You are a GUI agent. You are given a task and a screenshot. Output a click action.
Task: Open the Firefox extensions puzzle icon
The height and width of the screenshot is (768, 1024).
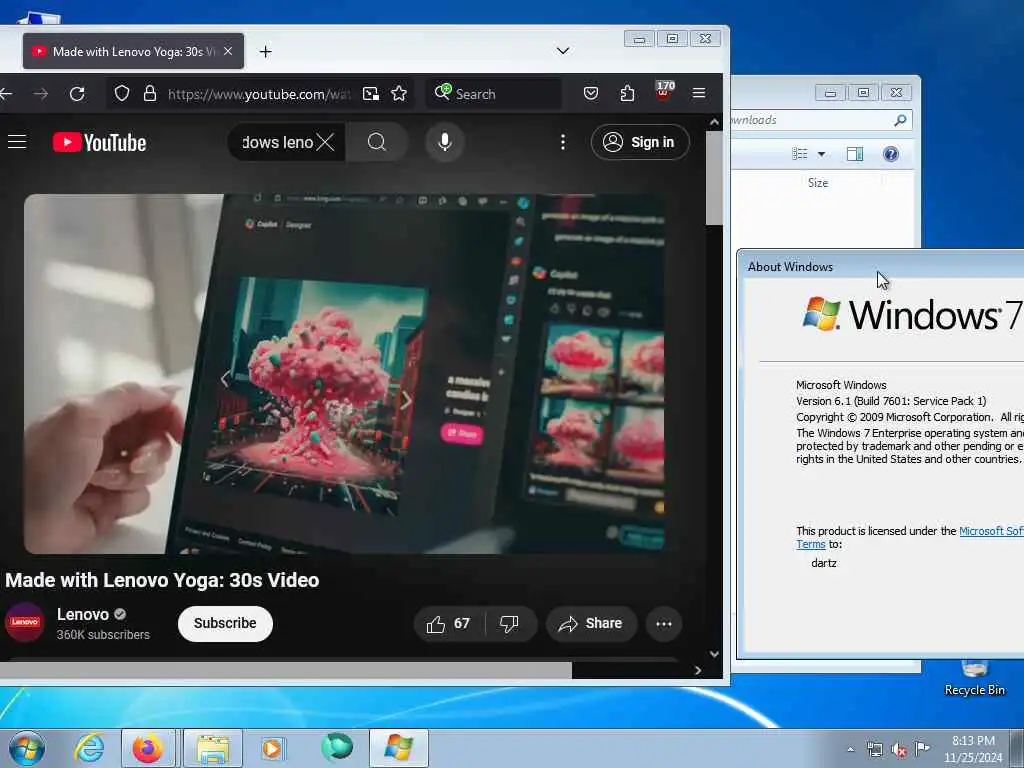[x=627, y=93]
